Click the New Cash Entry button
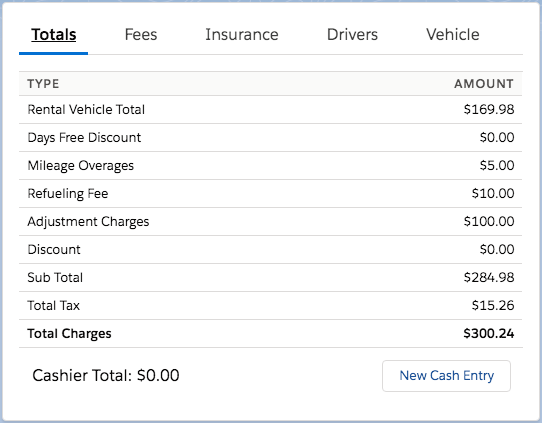 [446, 376]
